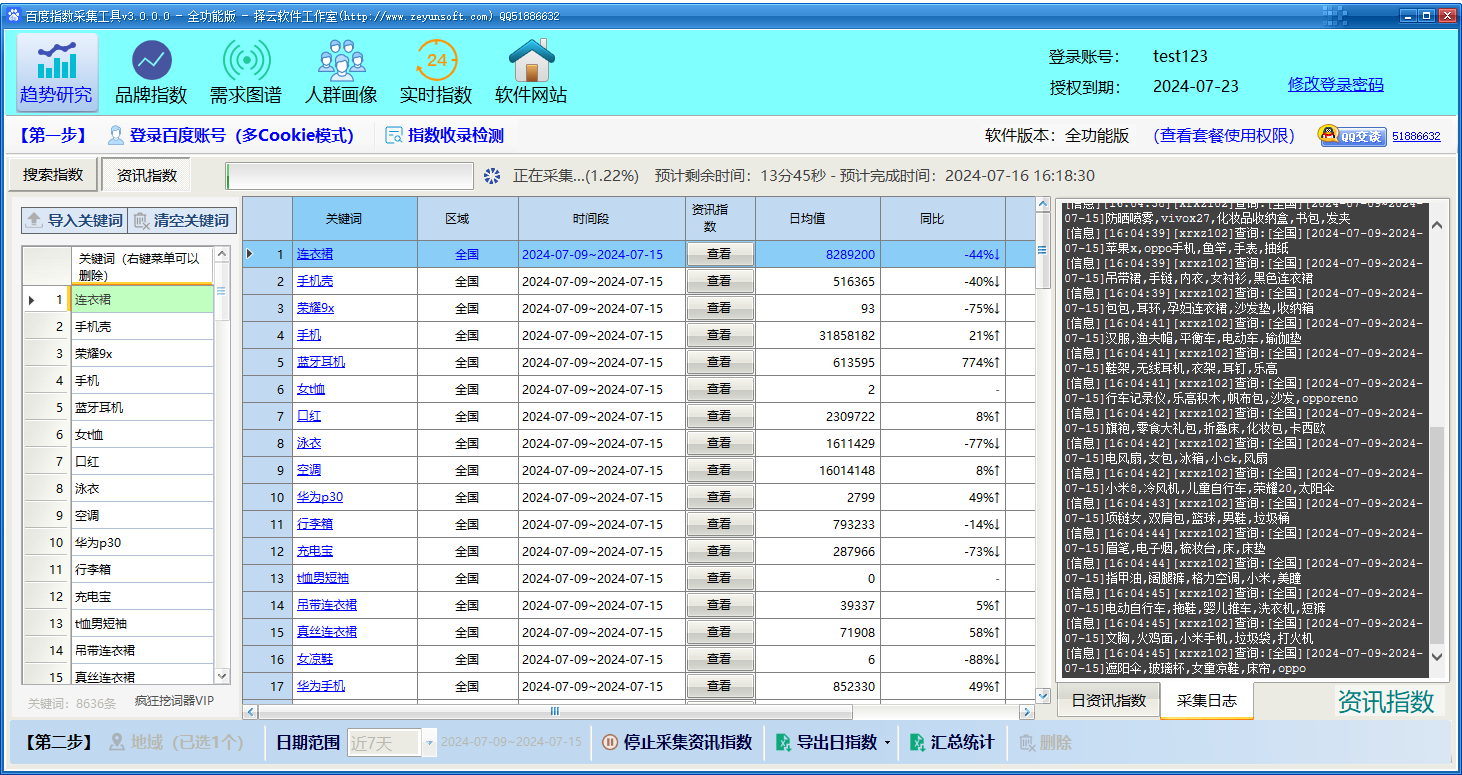Click the row selector arrow of row 1
The image size is (1462, 775).
(250, 254)
